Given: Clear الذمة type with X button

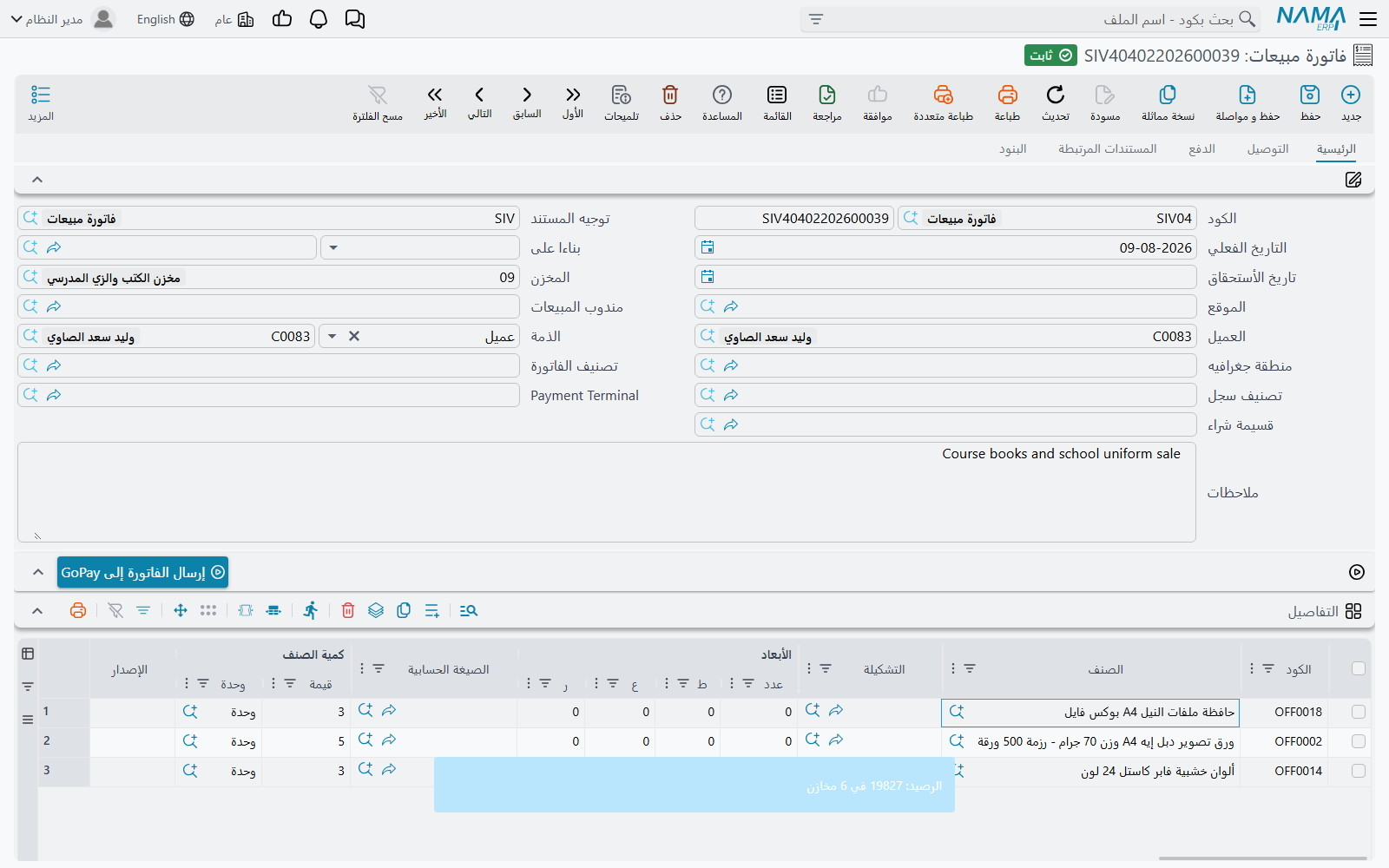Looking at the screenshot, I should point(354,337).
